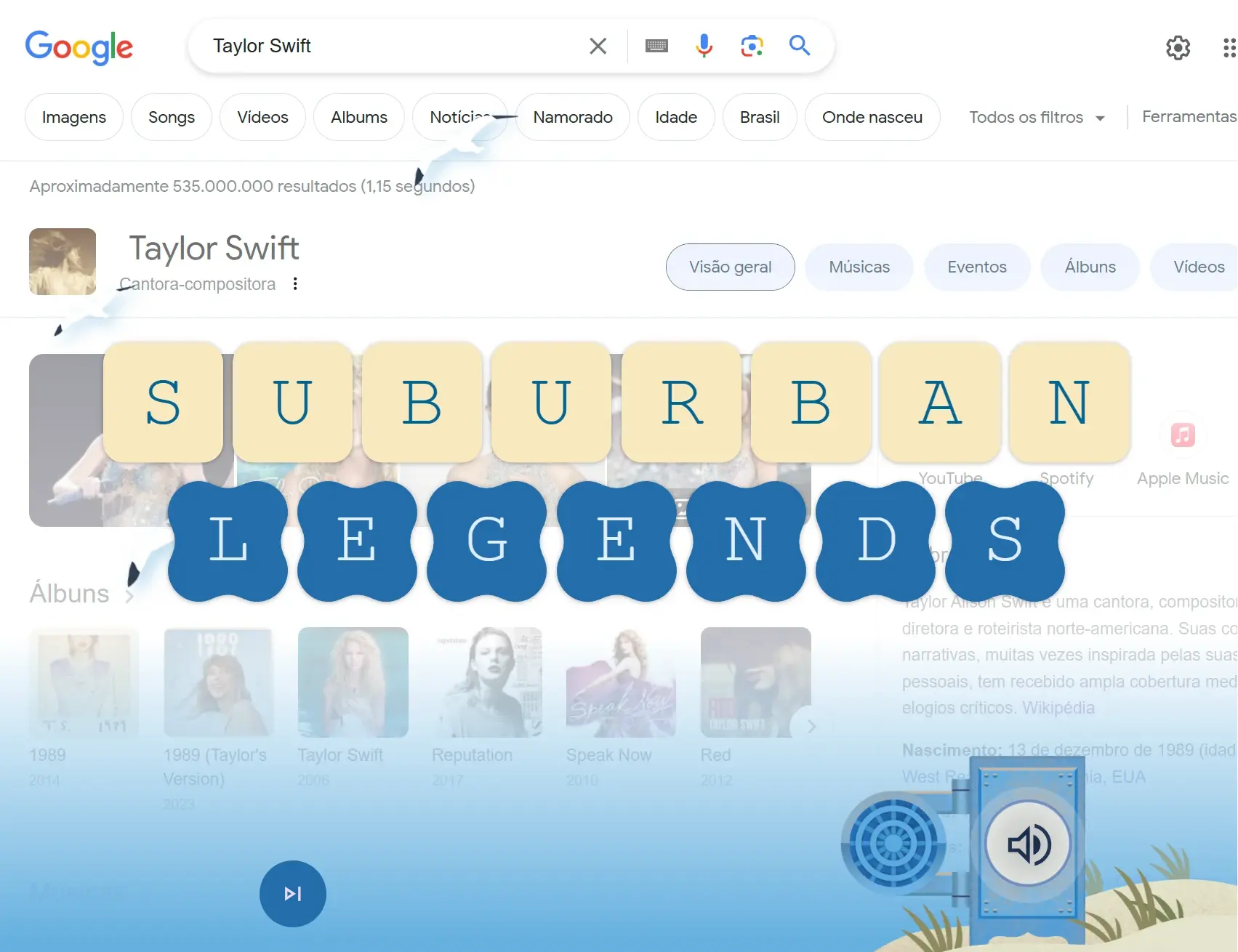
Task: Click the blue vault door dial
Action: tap(893, 844)
